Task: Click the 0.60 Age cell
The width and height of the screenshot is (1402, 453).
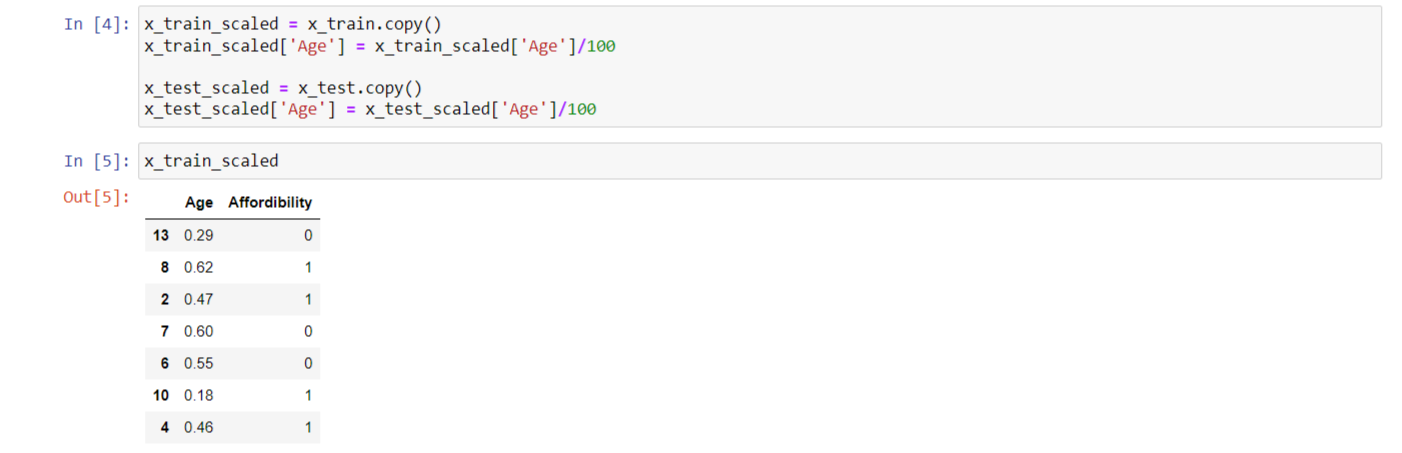Action: click(x=198, y=331)
